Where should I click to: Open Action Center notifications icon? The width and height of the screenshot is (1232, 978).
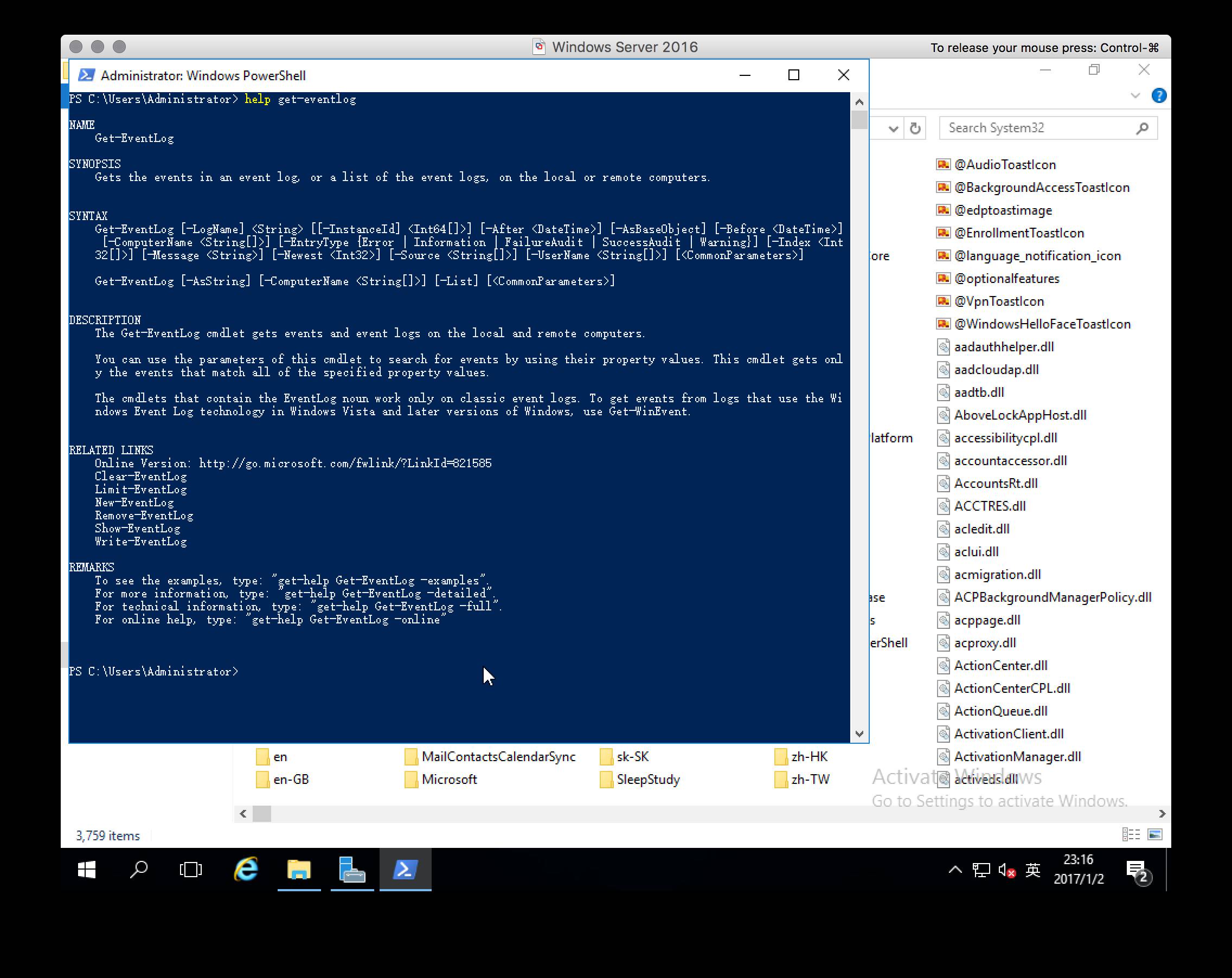tap(1138, 872)
